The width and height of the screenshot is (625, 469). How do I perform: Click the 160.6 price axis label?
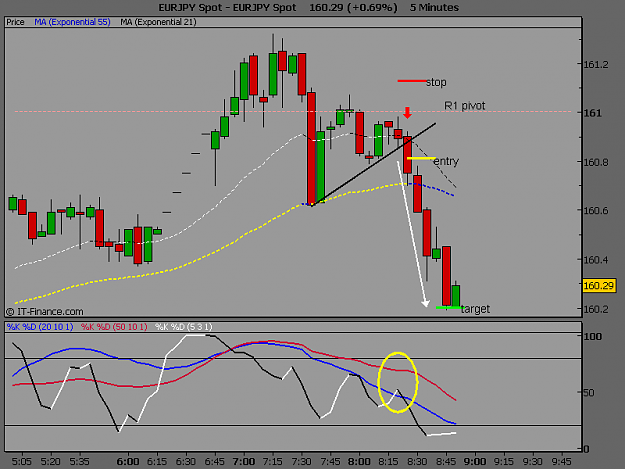596,210
